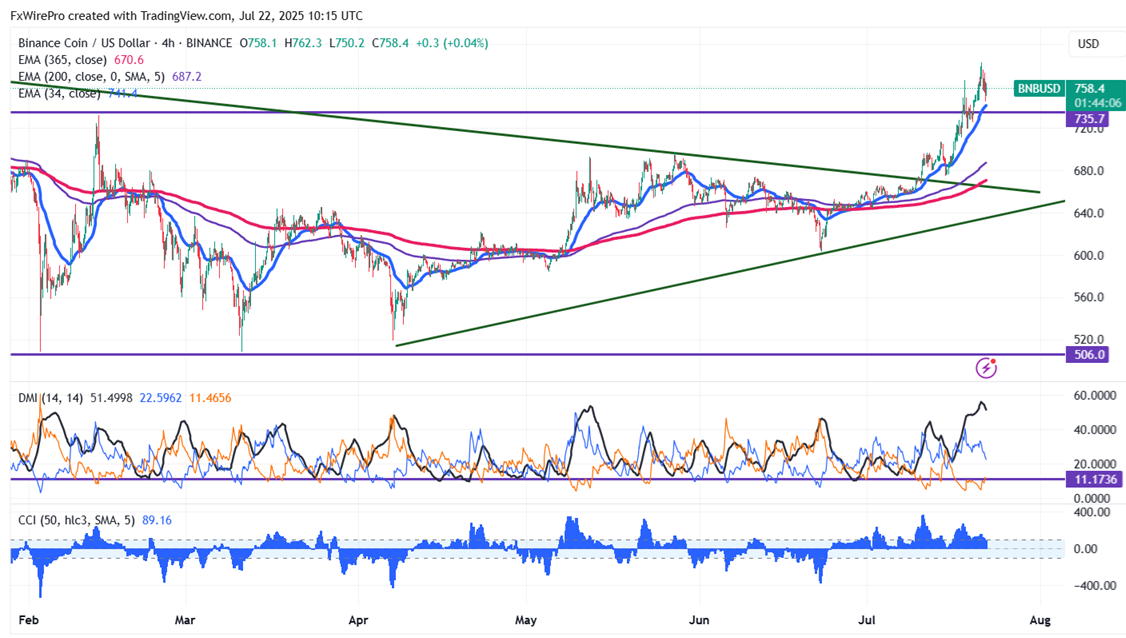1126x638 pixels.
Task: Click the +0.3 (+0.04%) change value
Action: (452, 43)
